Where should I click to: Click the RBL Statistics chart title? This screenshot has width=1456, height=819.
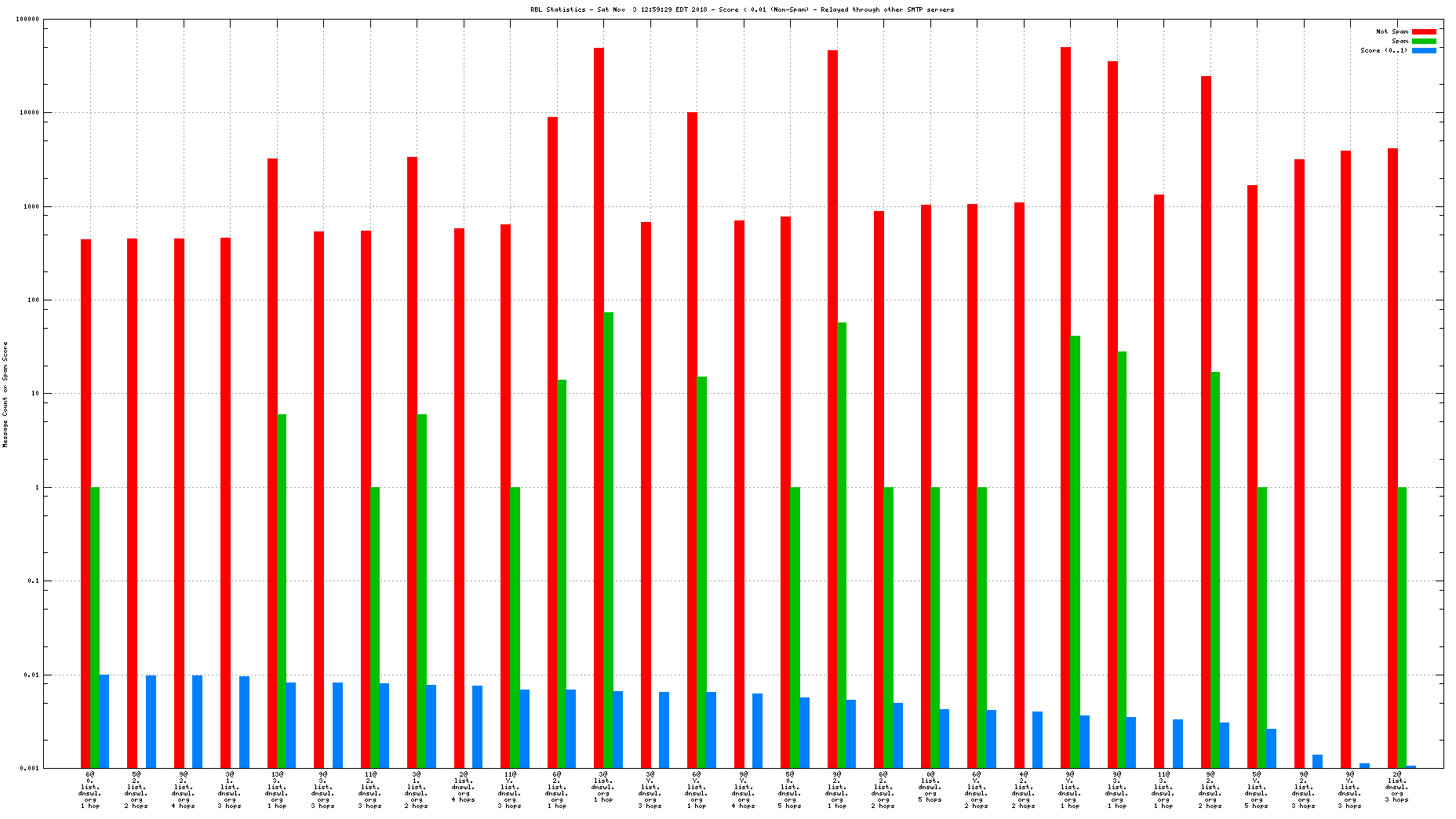[x=742, y=9]
